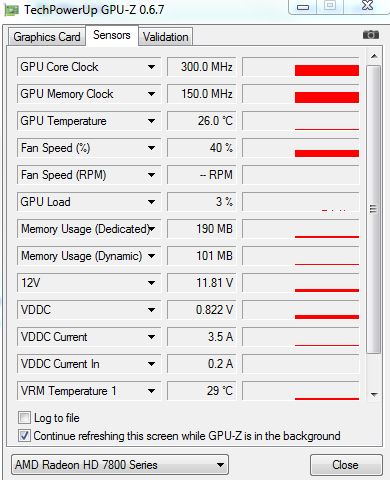The height and width of the screenshot is (480, 390).
Task: Select the Sensors tab
Action: pyautogui.click(x=112, y=35)
